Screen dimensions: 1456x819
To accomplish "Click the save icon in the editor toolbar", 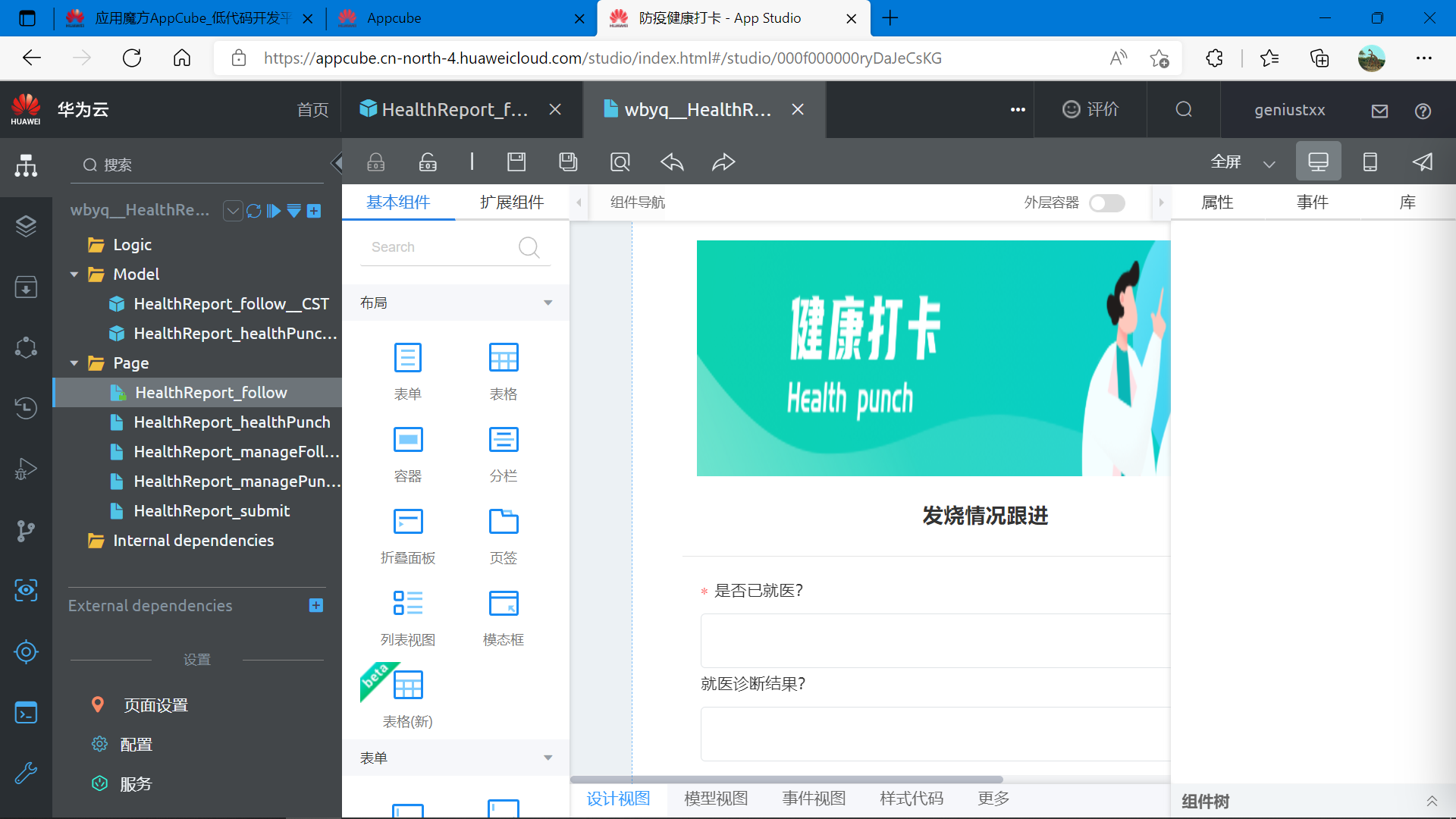I will coord(516,162).
